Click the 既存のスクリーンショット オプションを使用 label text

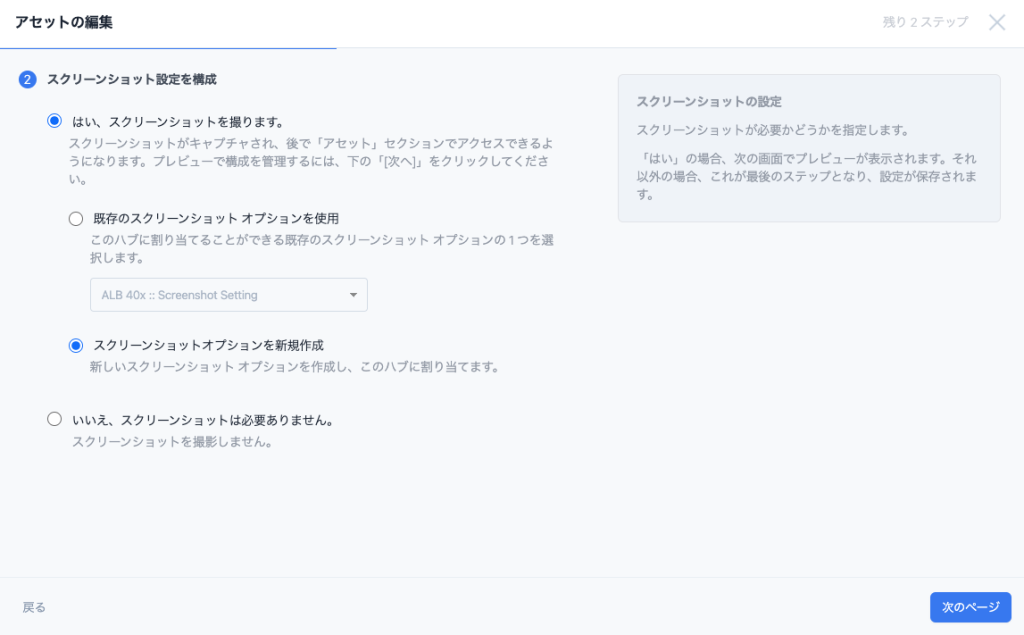click(216, 219)
